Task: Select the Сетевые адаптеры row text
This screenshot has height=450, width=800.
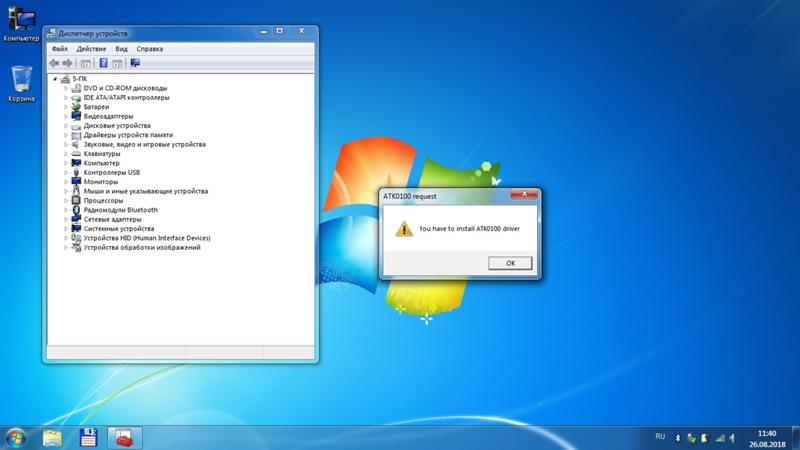Action: point(112,219)
